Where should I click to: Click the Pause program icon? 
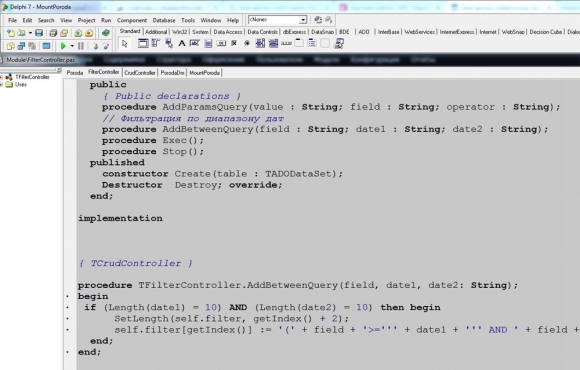point(81,46)
